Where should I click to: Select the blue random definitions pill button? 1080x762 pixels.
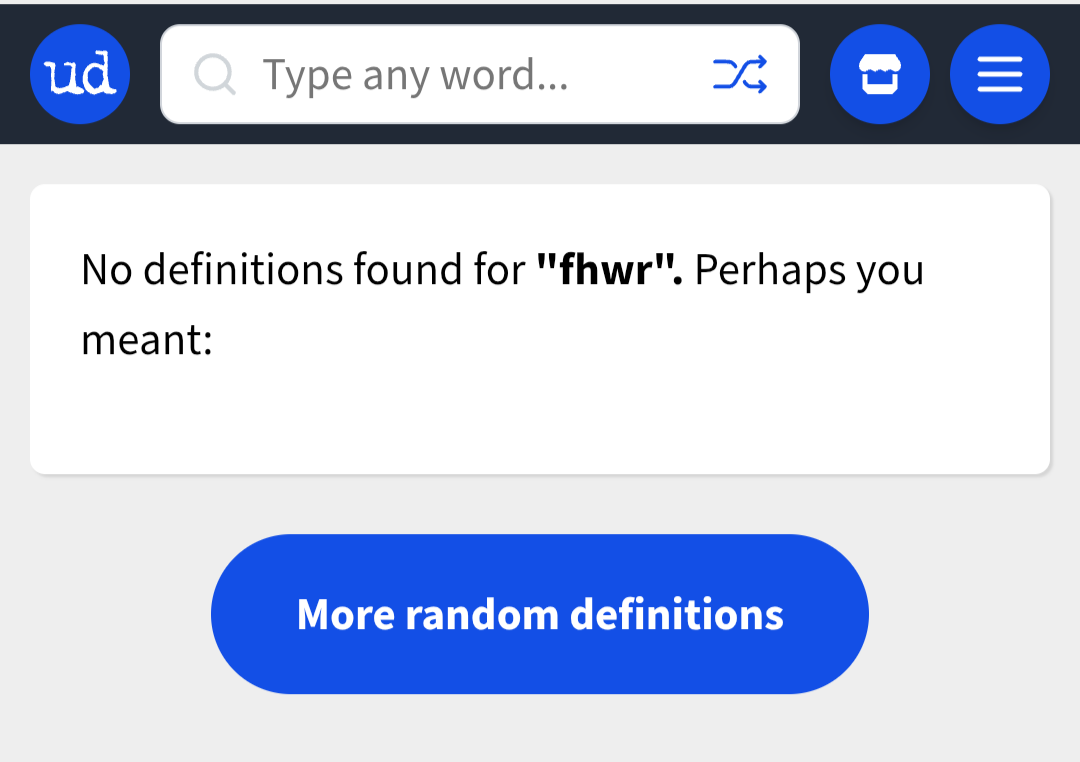click(x=540, y=614)
